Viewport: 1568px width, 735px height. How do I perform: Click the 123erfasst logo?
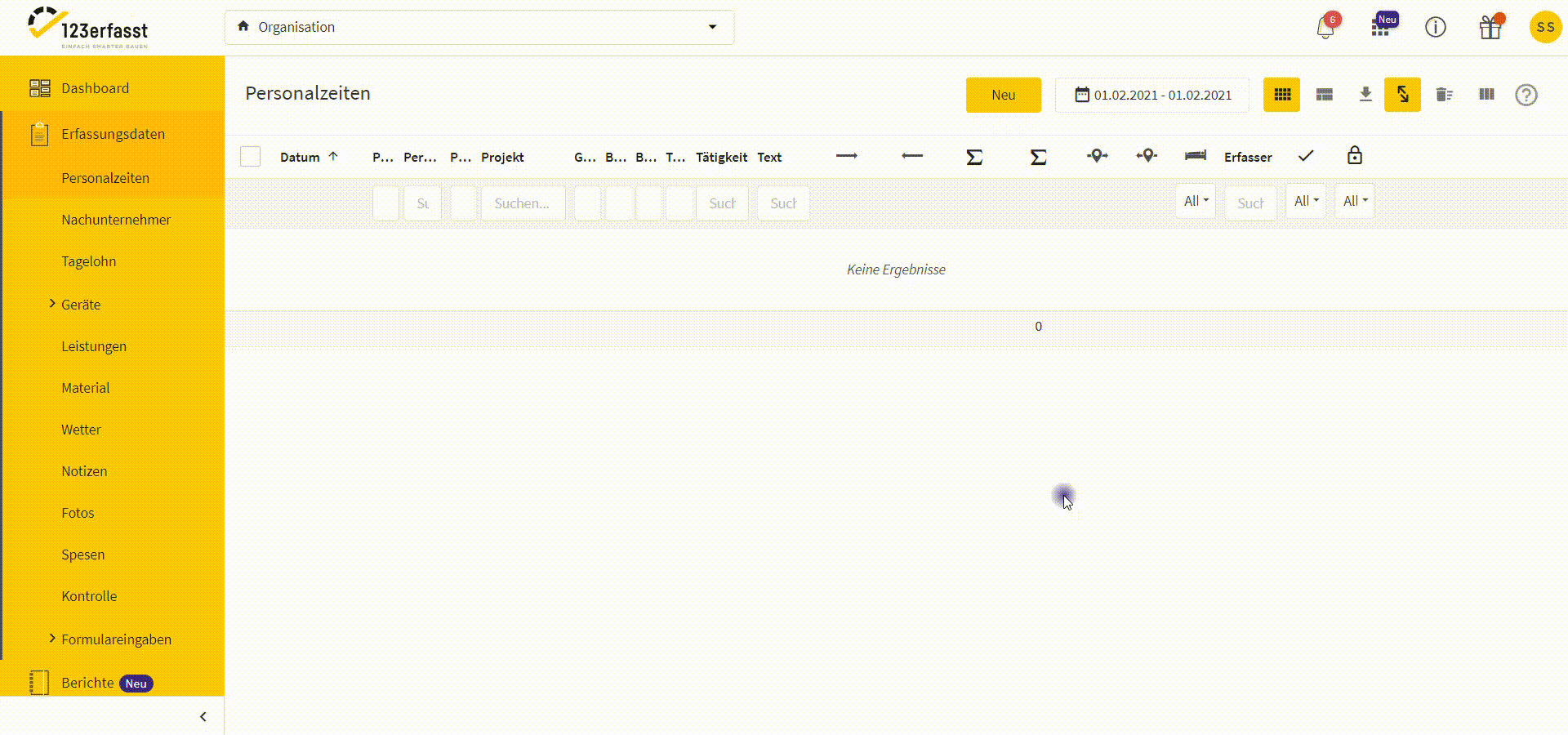88,28
